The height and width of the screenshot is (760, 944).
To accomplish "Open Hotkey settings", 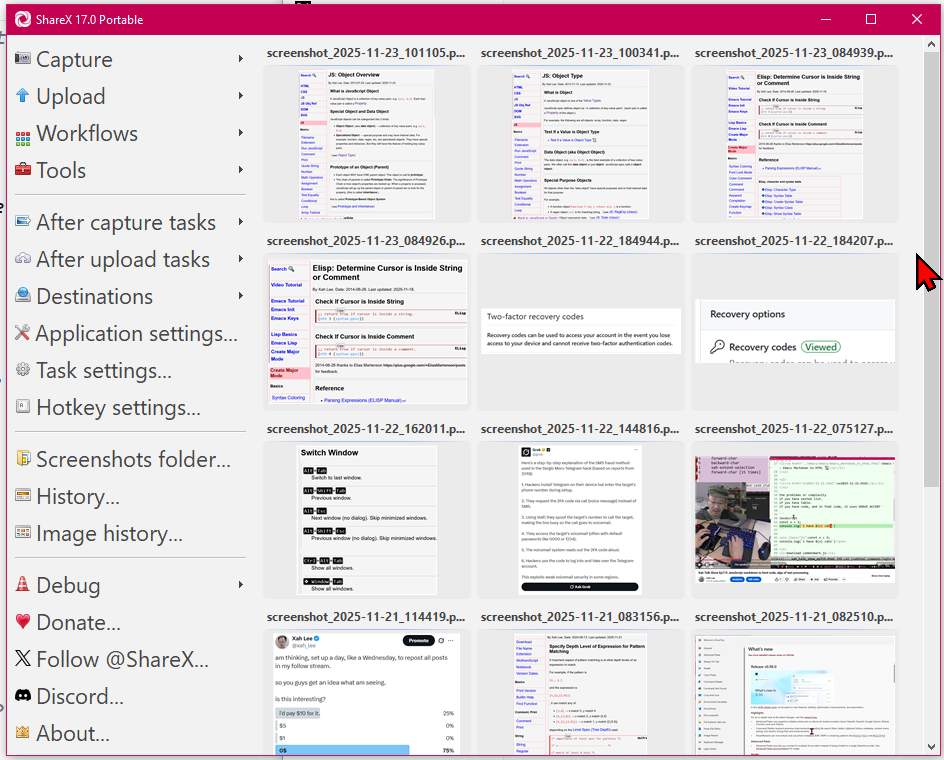I will [118, 408].
